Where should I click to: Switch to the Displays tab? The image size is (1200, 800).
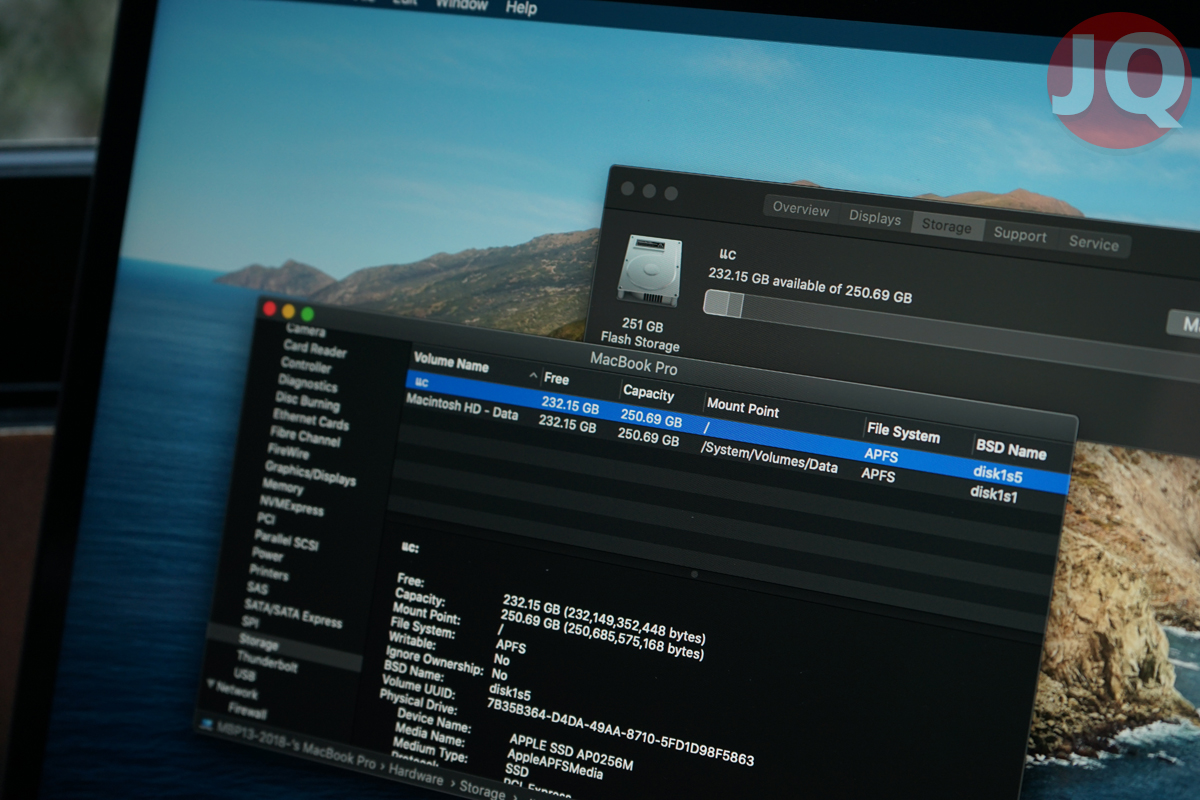[875, 218]
